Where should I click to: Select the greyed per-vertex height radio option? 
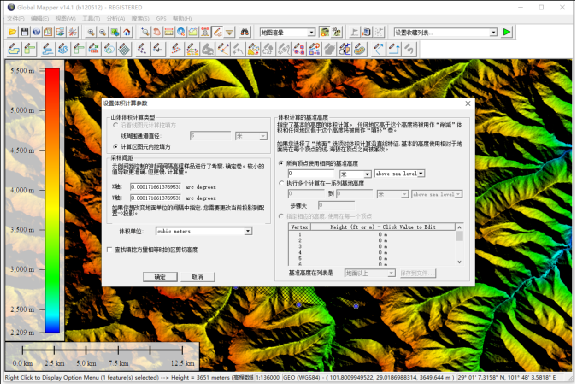tap(281, 216)
